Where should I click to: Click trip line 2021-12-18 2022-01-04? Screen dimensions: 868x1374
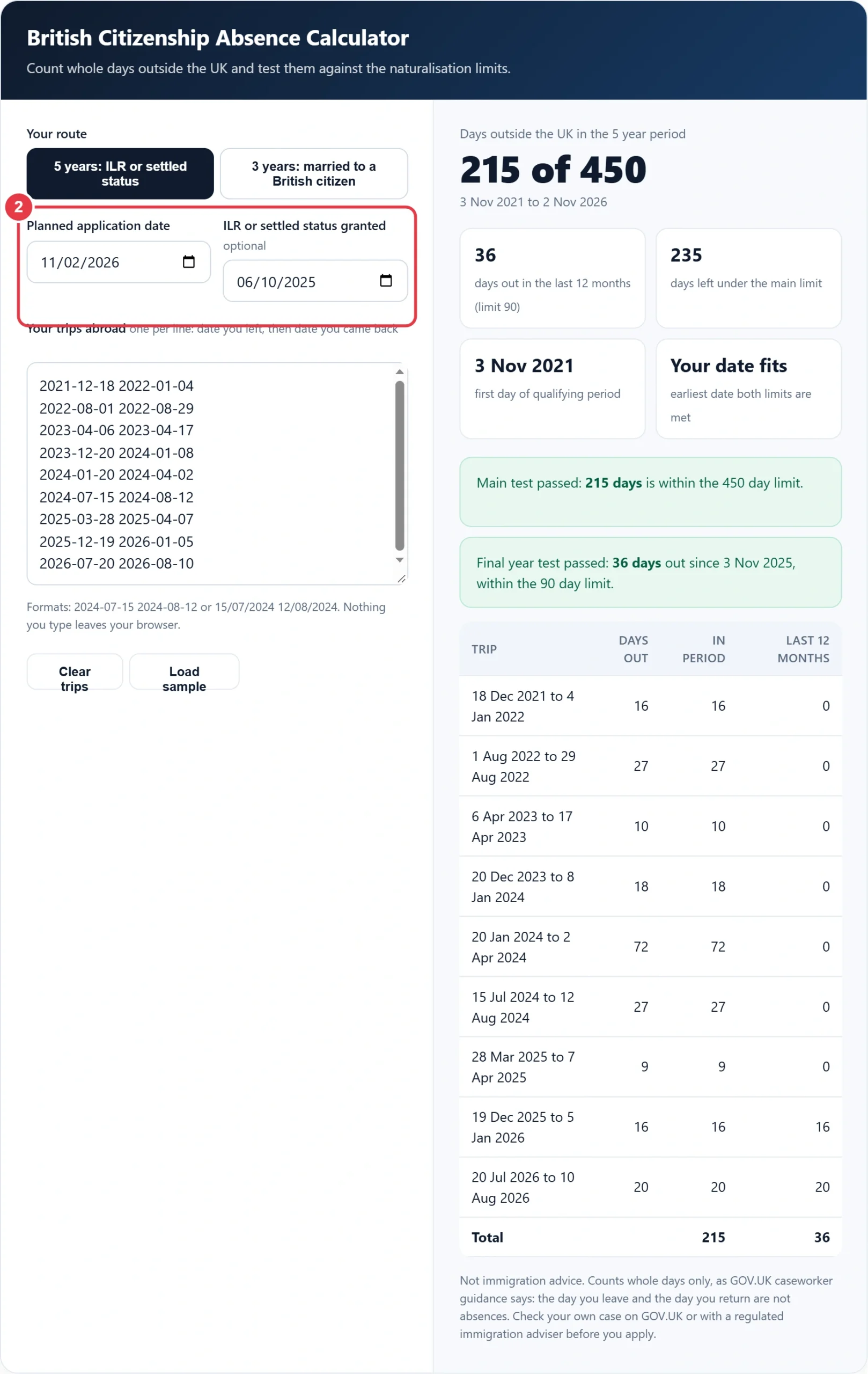pos(116,386)
